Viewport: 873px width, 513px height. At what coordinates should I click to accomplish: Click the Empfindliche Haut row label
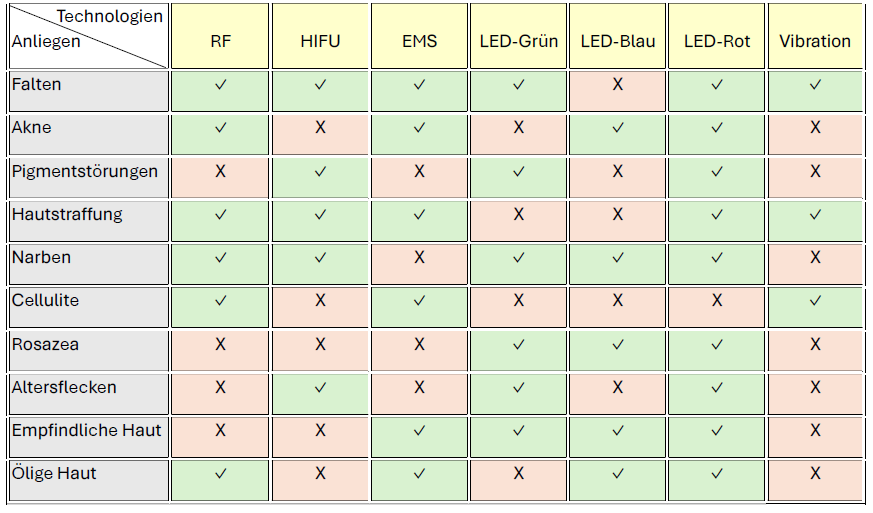point(86,431)
